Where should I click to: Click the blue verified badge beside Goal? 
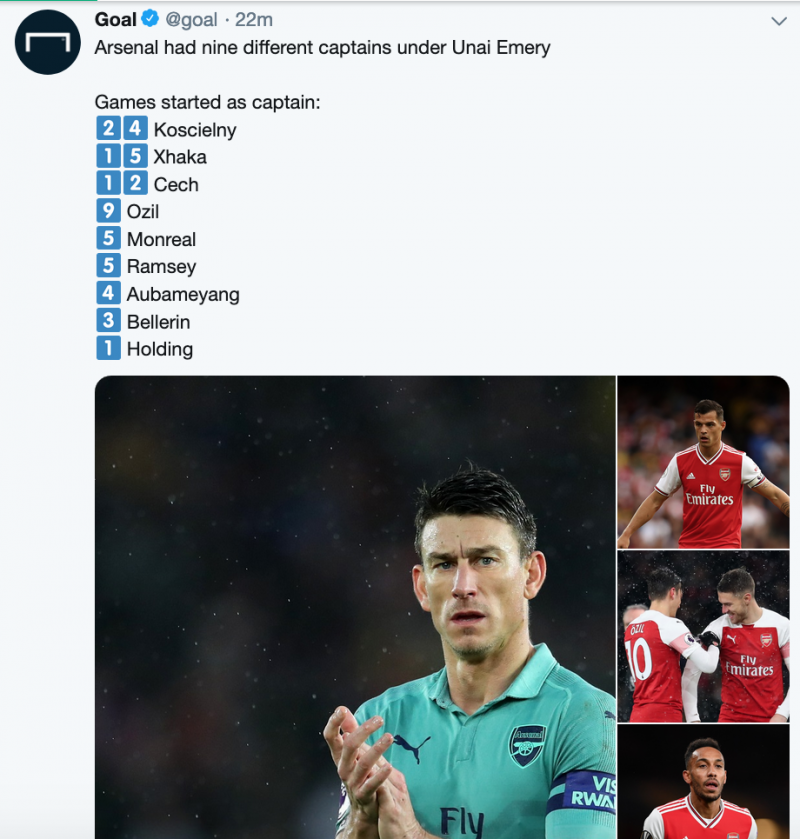point(150,19)
